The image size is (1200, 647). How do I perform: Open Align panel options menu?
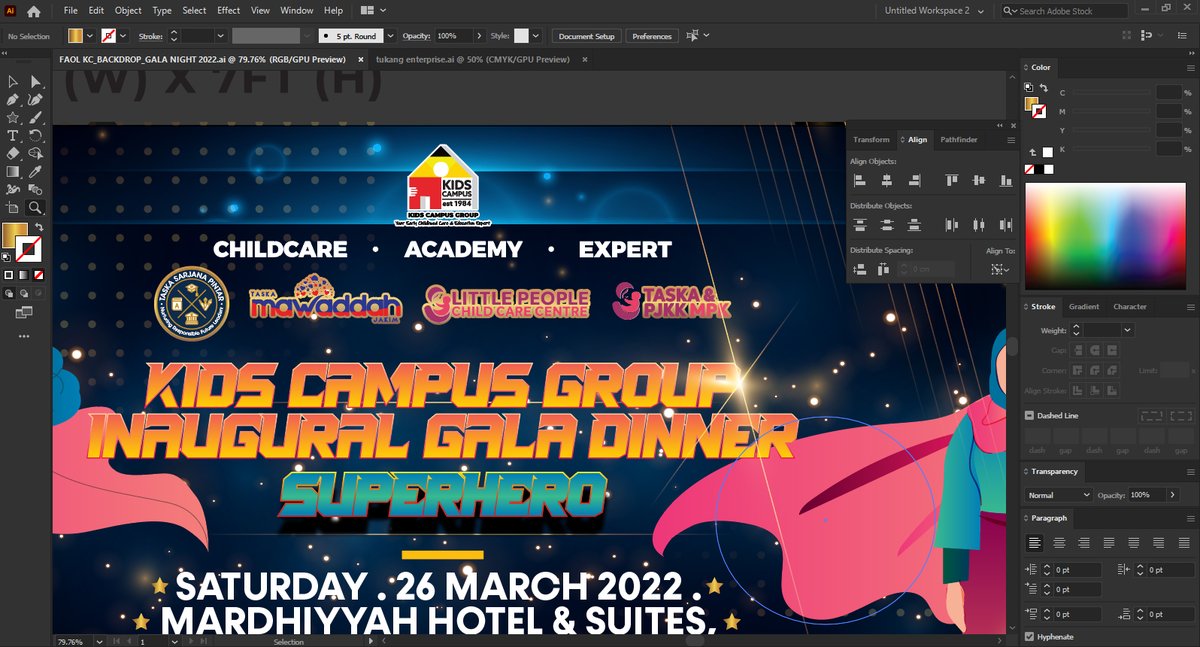click(1010, 140)
